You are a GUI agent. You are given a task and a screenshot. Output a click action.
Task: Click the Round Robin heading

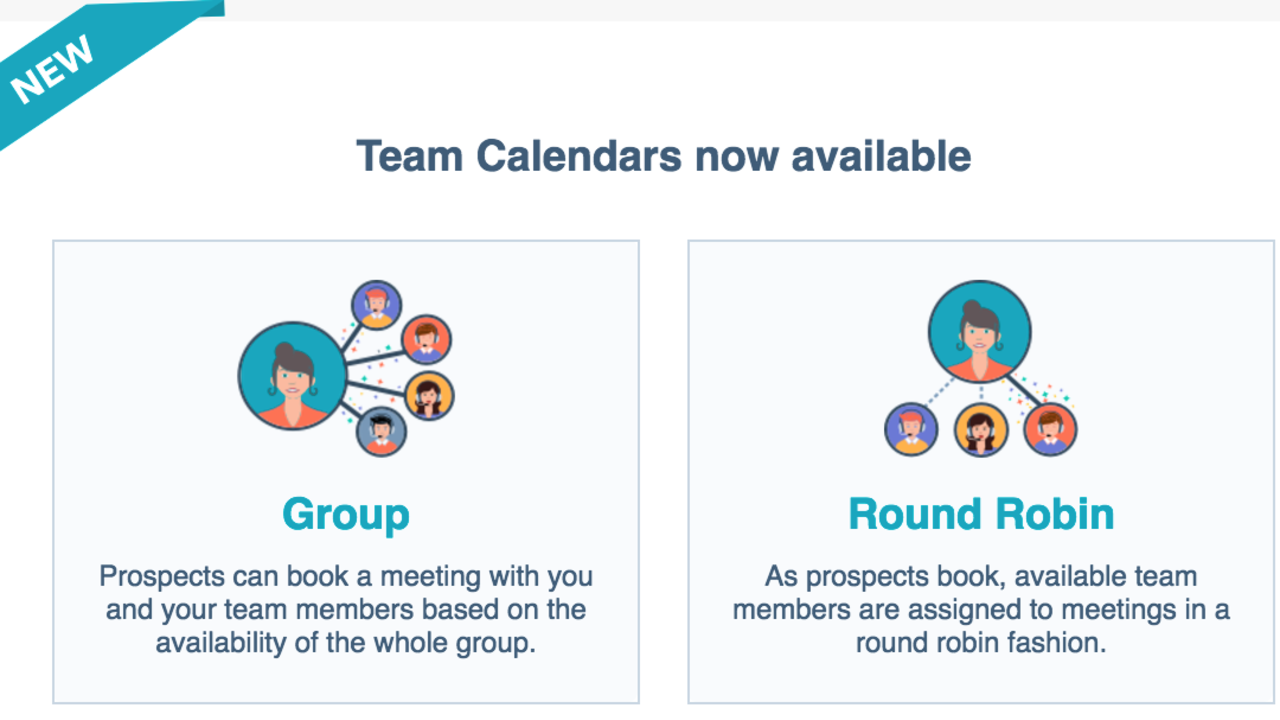(981, 514)
